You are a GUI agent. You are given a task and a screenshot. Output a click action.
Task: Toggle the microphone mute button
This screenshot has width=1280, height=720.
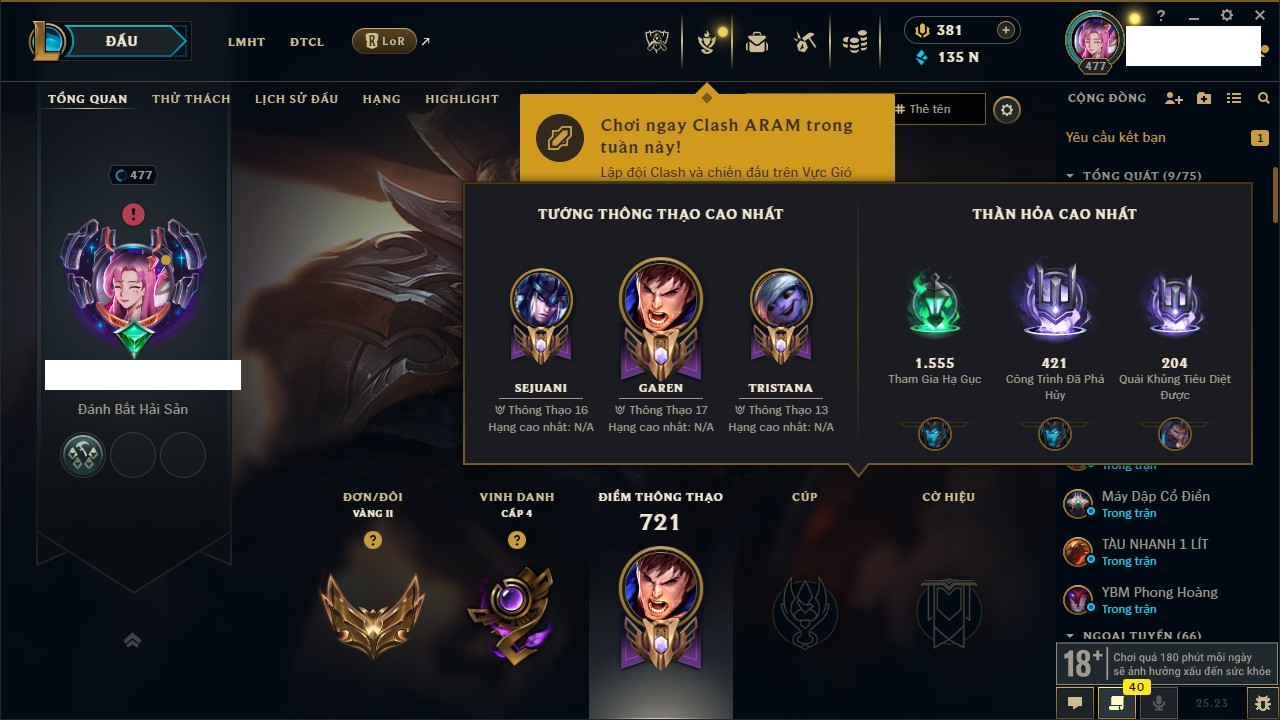point(1159,703)
